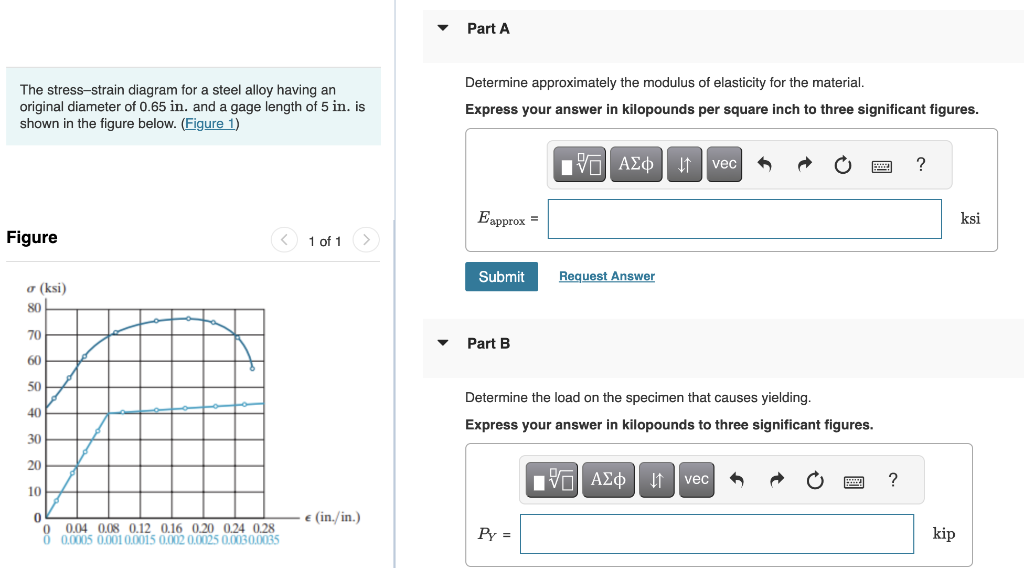Click the E approx answer input field
The width and height of the screenshot is (1024, 568).
point(744,219)
